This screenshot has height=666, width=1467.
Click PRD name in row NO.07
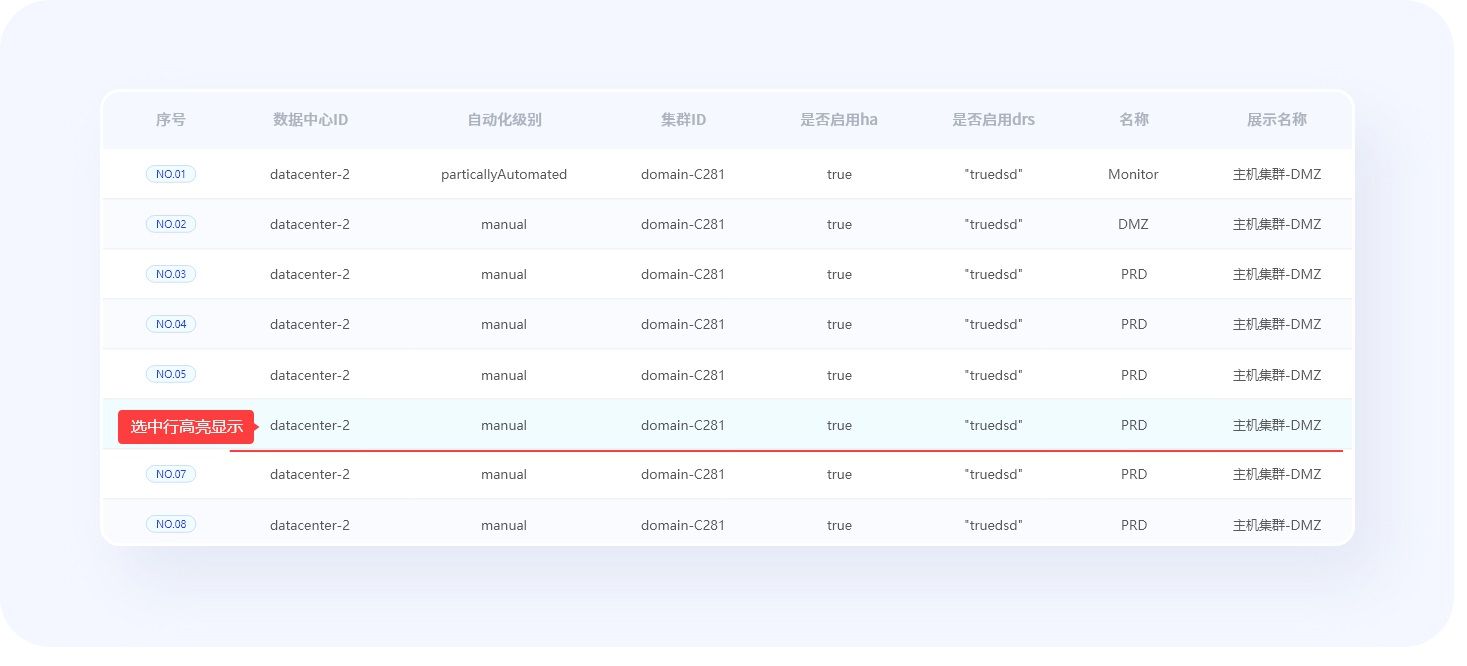1134,474
